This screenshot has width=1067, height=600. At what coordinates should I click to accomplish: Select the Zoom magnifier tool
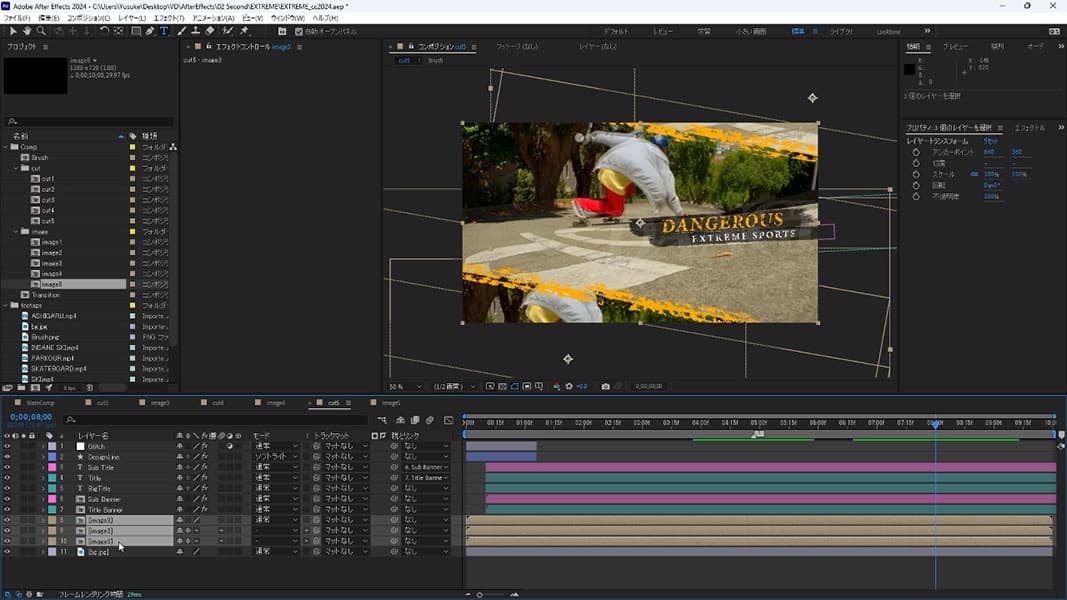[x=41, y=31]
